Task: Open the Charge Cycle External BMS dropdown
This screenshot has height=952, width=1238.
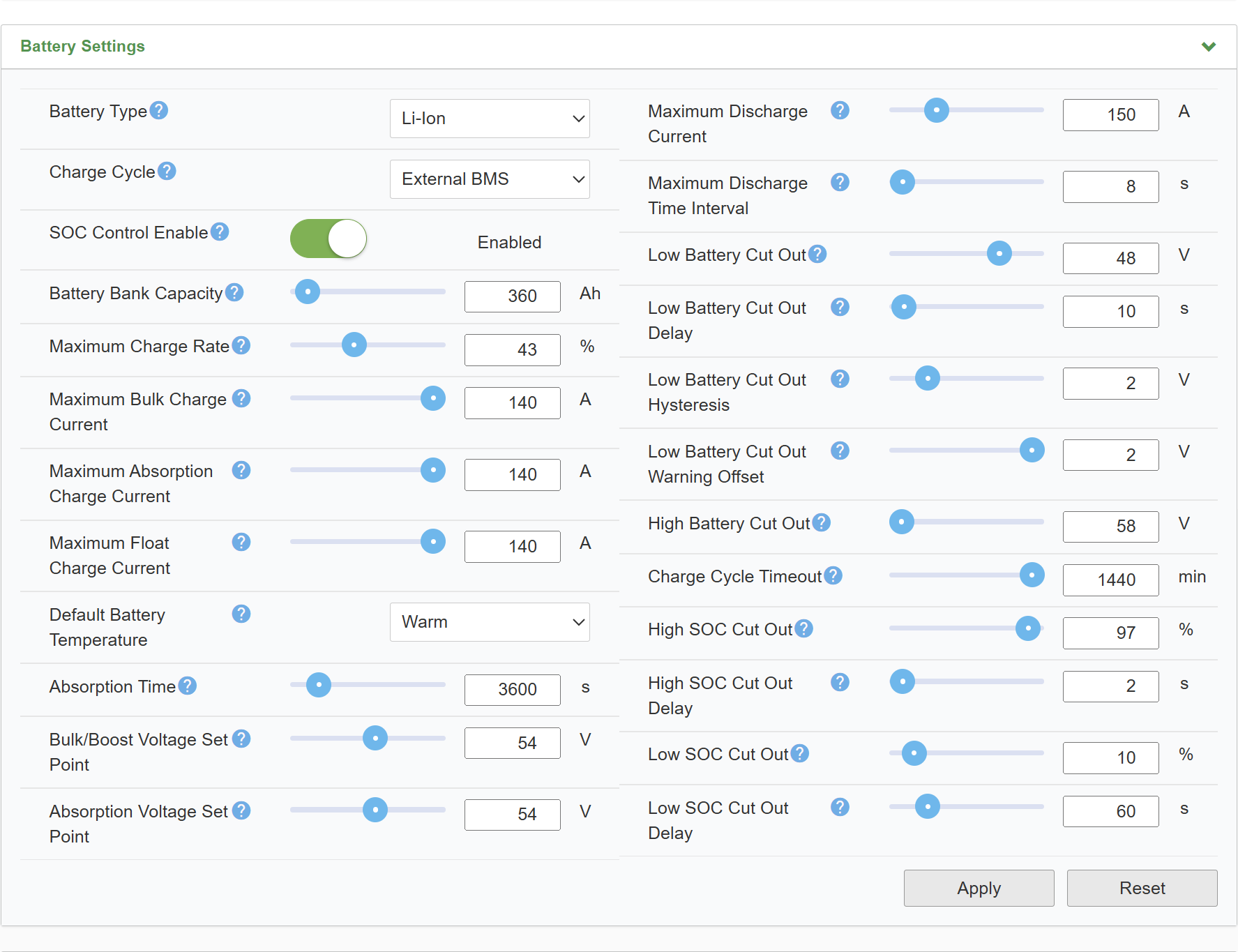Action: 490,179
